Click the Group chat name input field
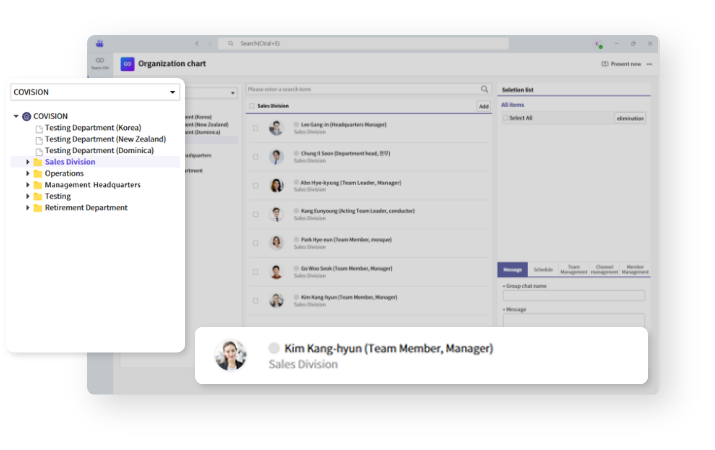 [574, 296]
